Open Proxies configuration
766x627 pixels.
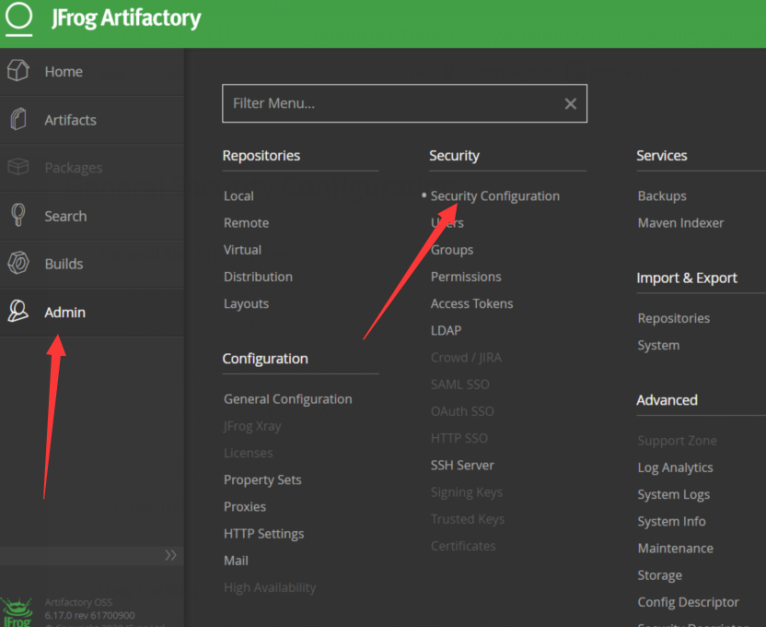click(x=245, y=507)
